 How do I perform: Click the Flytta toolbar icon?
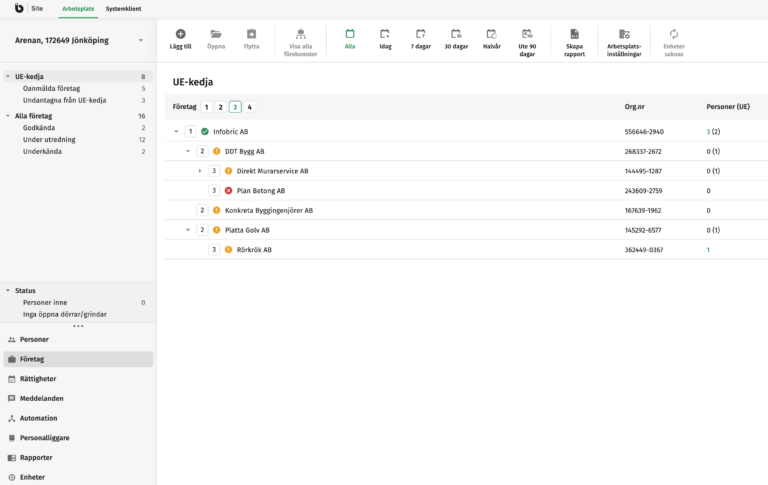[x=251, y=34]
